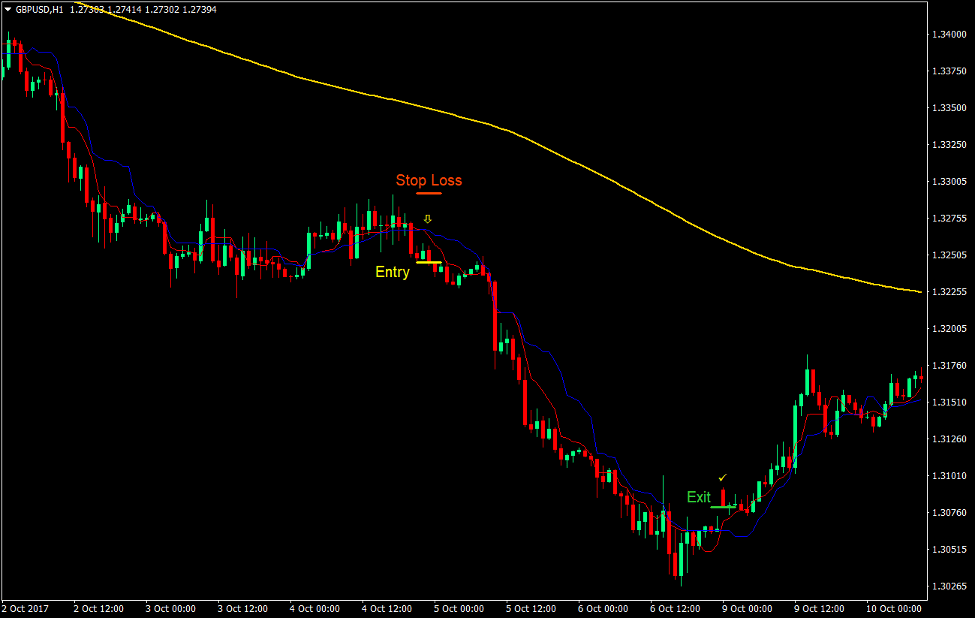This screenshot has height=618, width=977.
Task: Click the Entry text label
Action: tap(392, 272)
